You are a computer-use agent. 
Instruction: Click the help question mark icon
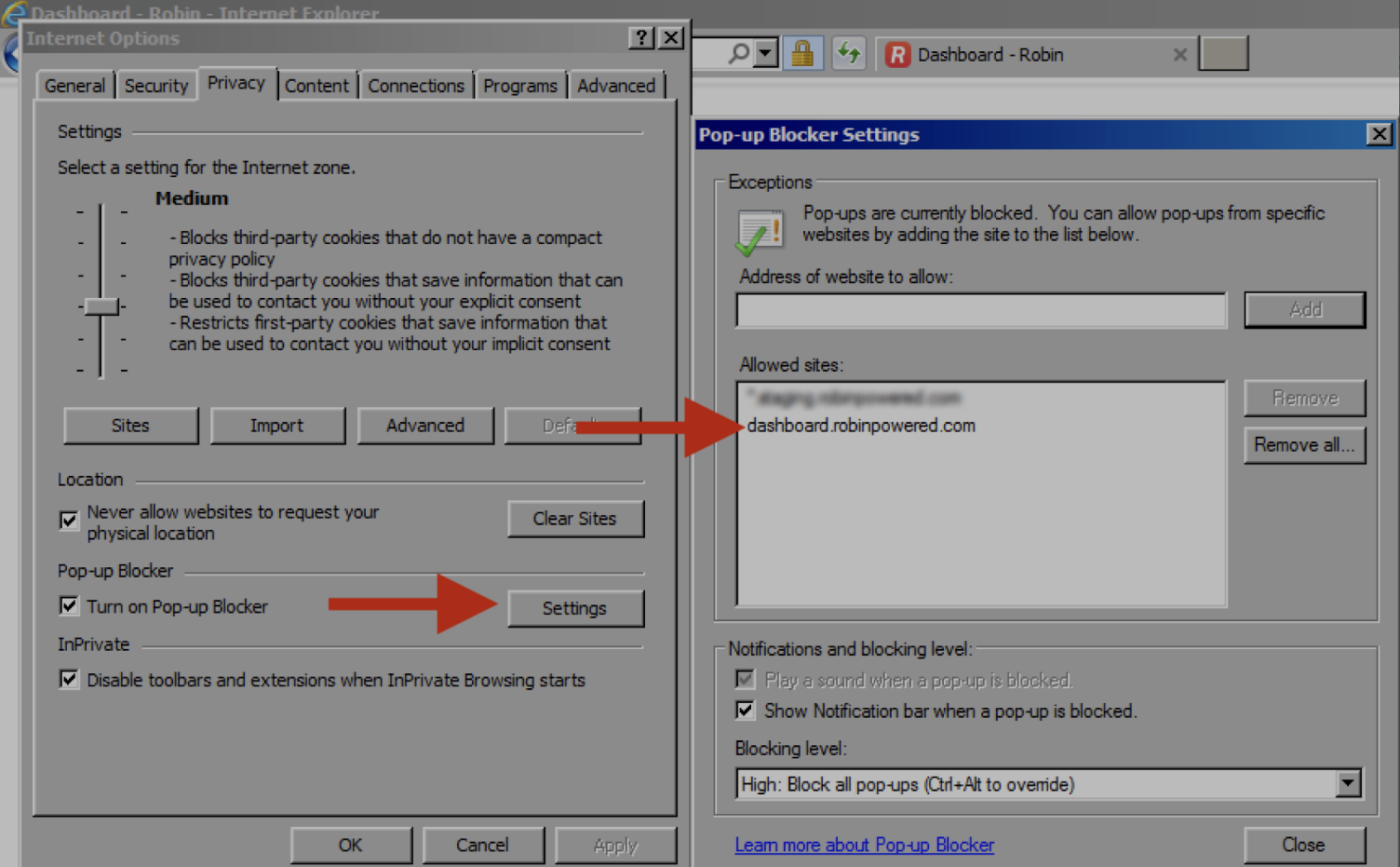point(641,38)
